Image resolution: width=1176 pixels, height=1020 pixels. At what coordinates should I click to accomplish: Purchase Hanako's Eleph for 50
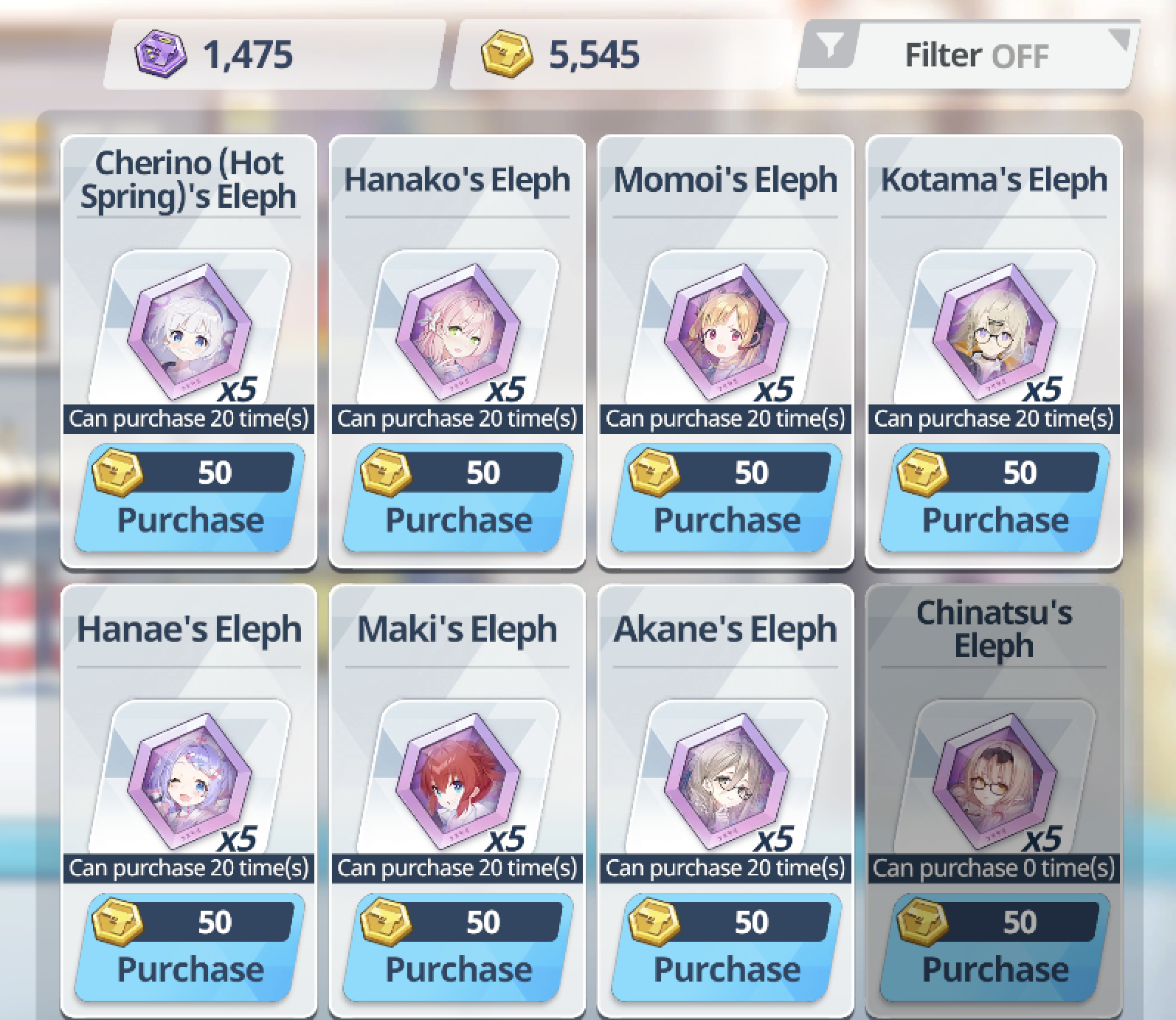pyautogui.click(x=458, y=498)
